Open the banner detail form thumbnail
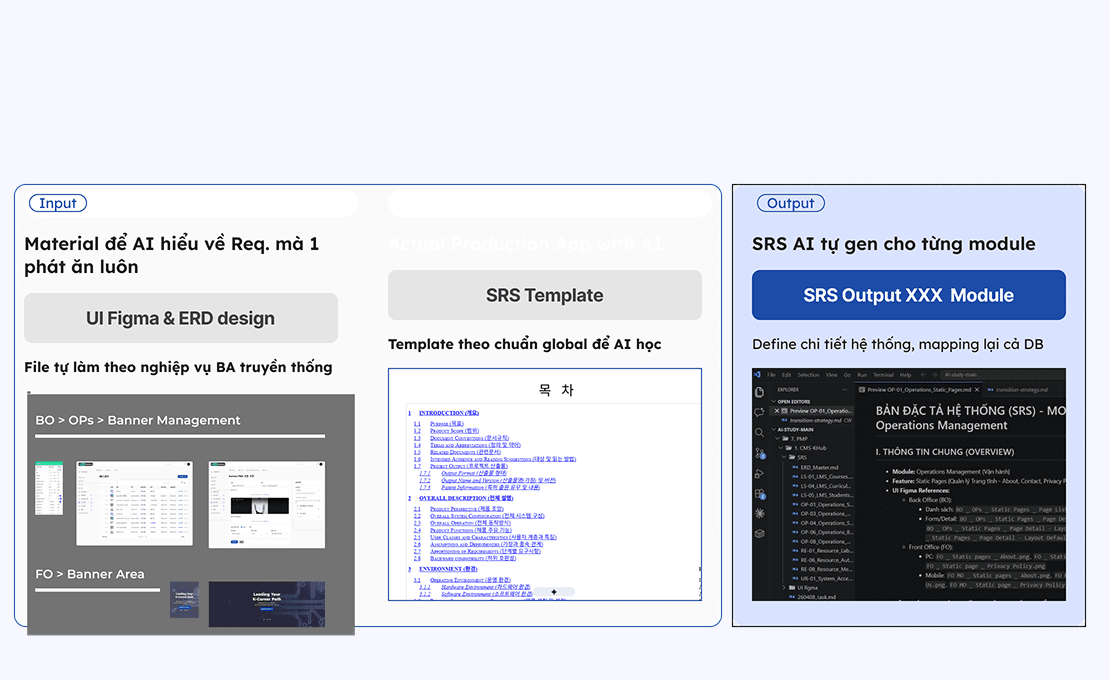Viewport: 1110px width, 680px height. 267,505
